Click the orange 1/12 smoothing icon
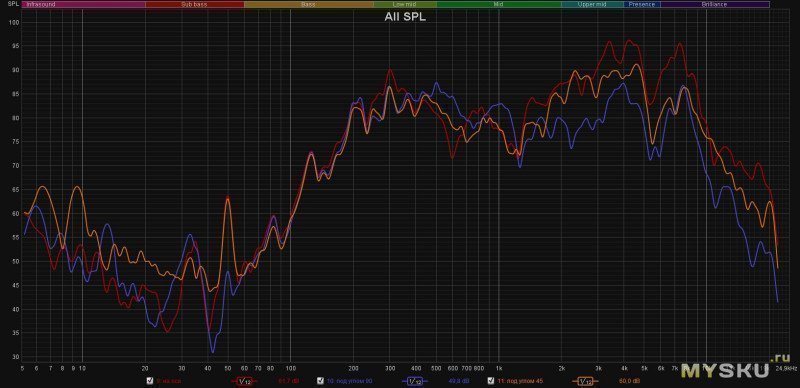 585,381
